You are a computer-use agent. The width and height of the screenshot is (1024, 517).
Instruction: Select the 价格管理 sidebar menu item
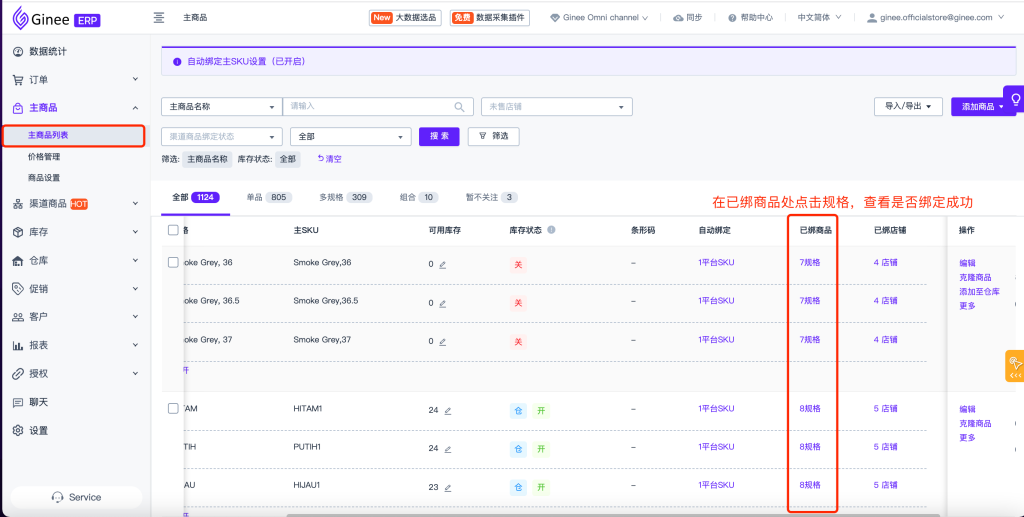44,156
